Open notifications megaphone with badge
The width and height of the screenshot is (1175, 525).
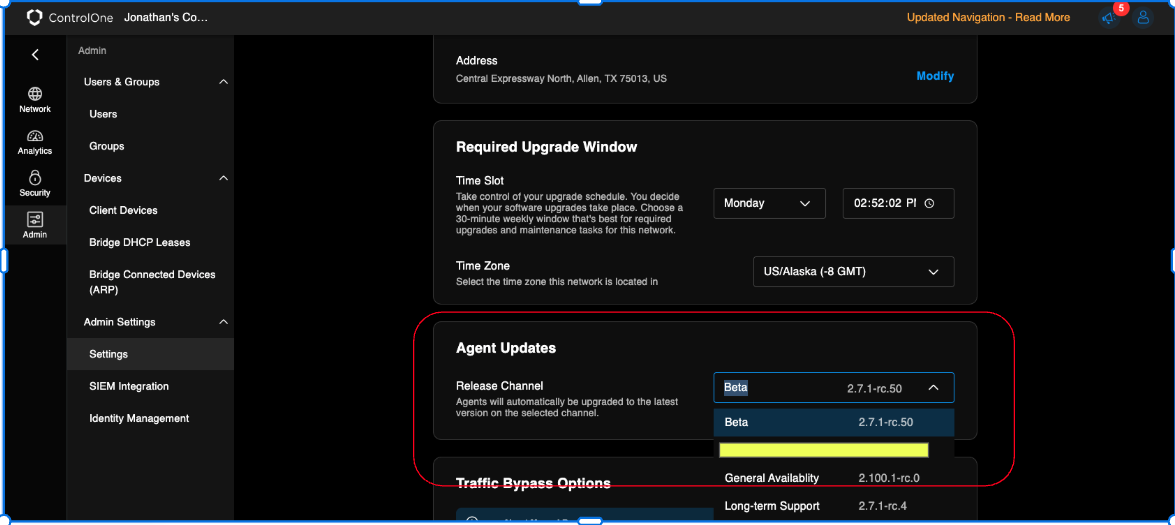click(x=1108, y=17)
